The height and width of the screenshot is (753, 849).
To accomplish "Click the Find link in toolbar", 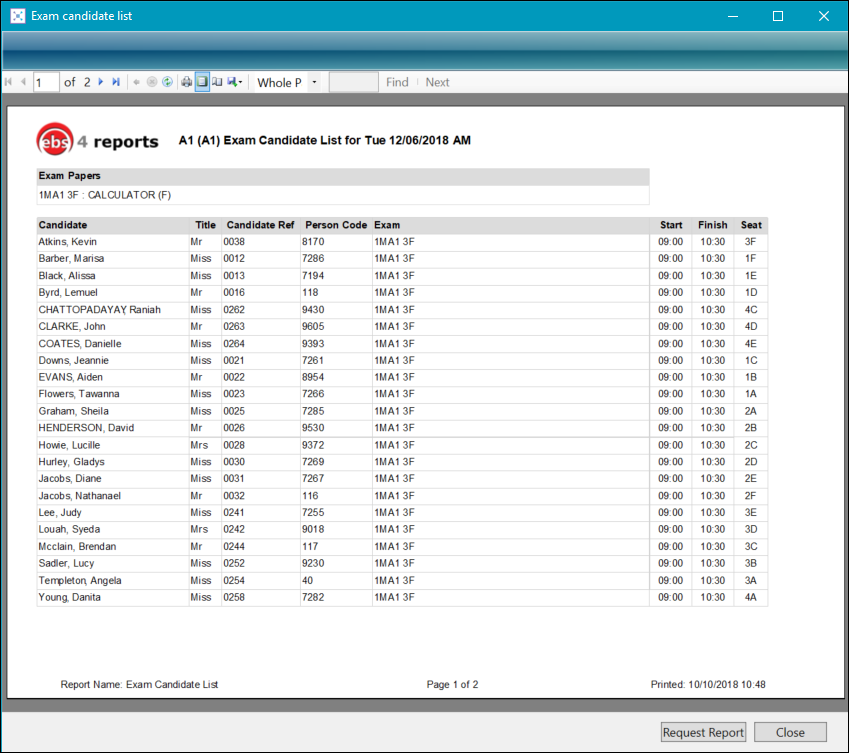I will click(397, 82).
